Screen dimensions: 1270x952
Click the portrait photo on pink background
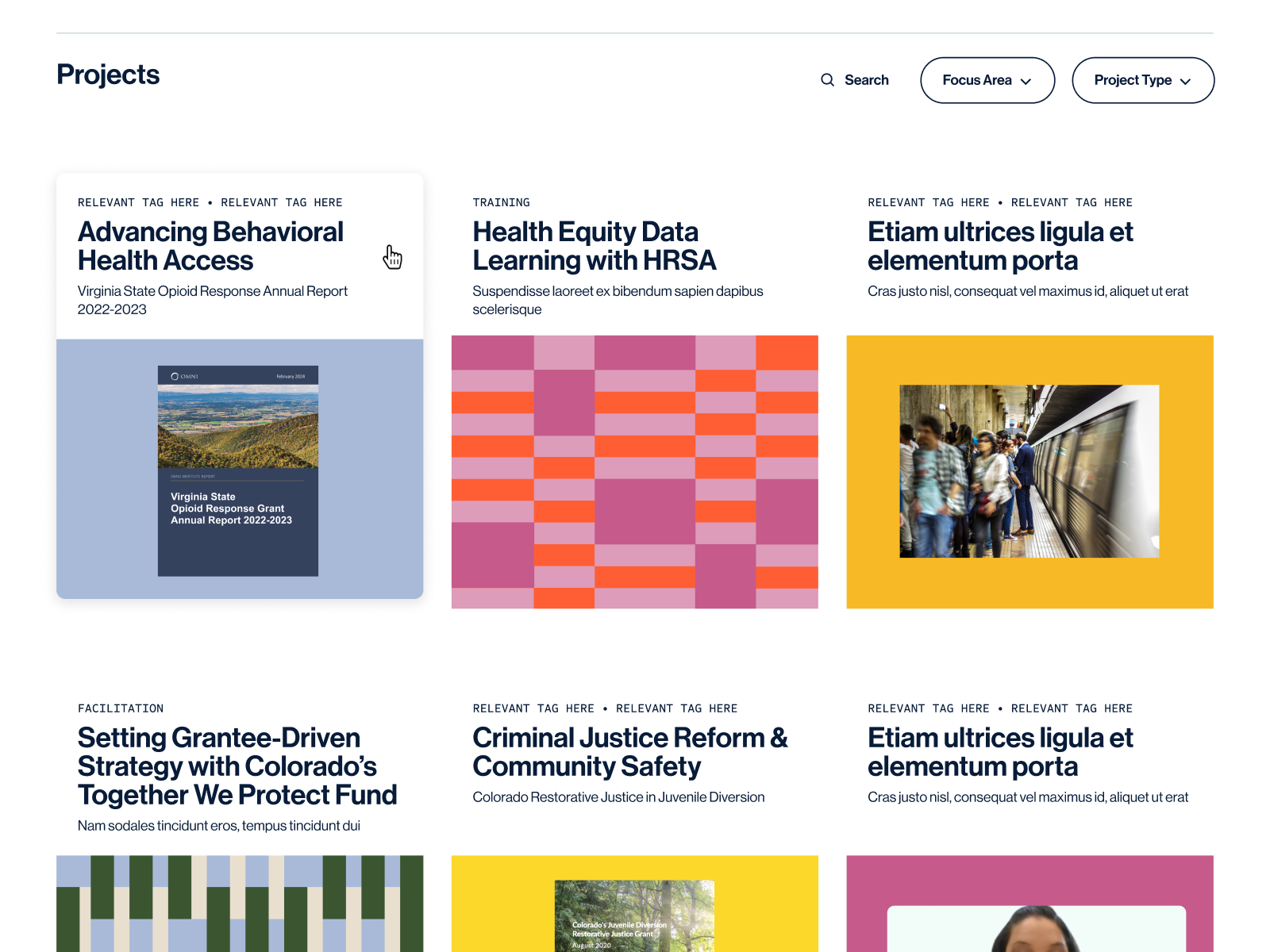click(x=1037, y=928)
